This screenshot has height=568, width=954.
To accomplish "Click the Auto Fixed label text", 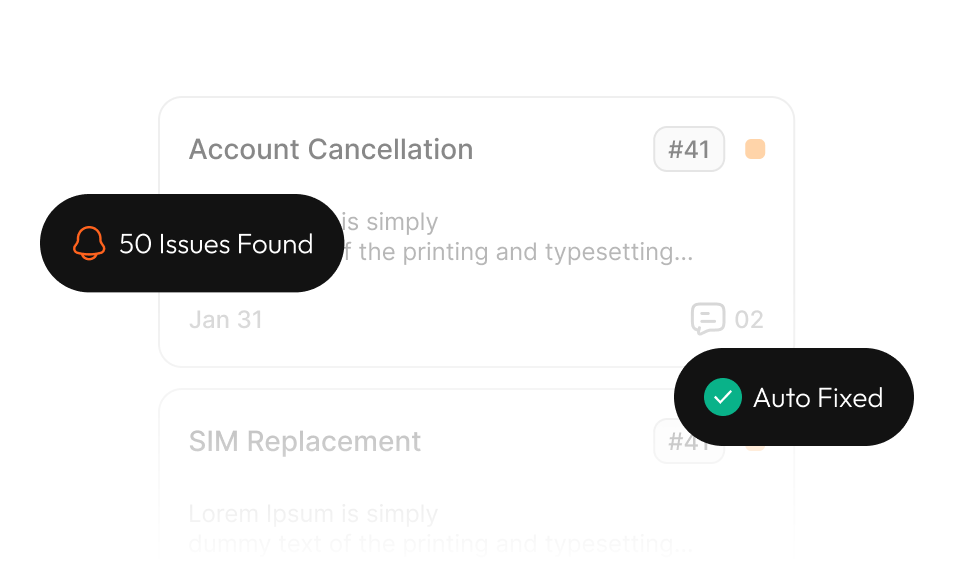I will point(817,398).
